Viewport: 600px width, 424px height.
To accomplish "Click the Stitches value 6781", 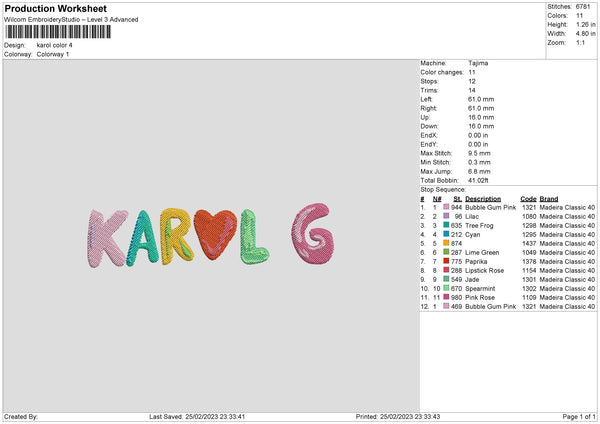I will coord(583,7).
